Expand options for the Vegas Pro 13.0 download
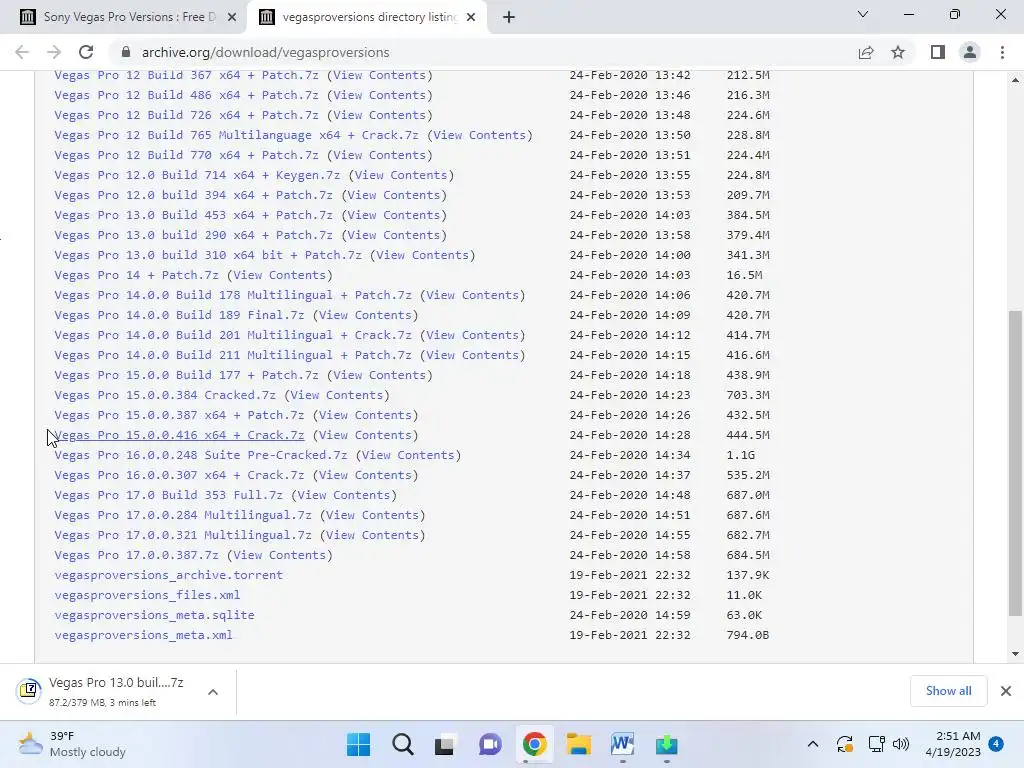 pos(213,692)
